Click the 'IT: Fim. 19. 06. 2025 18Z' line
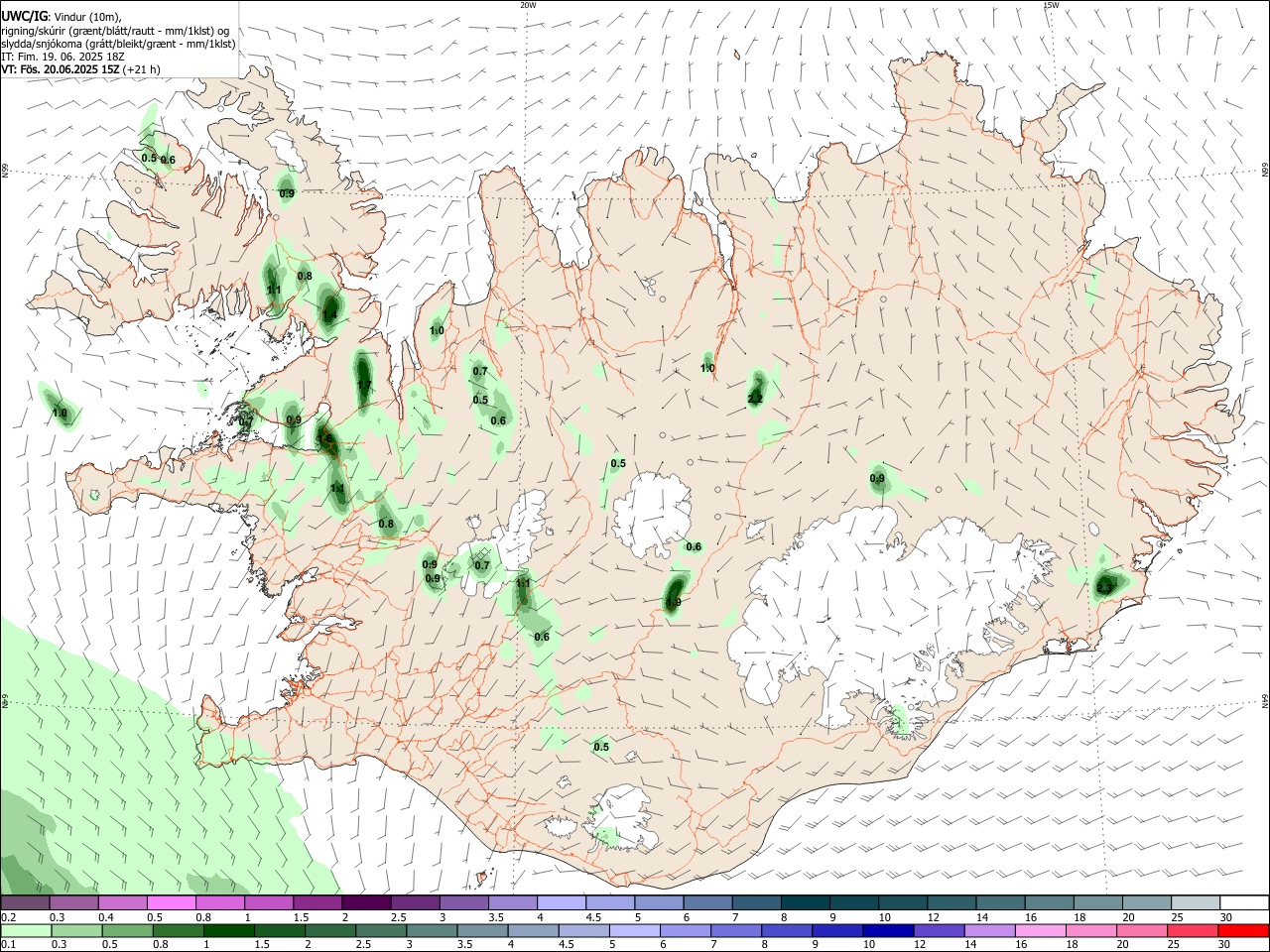The width and height of the screenshot is (1270, 952). tap(63, 57)
